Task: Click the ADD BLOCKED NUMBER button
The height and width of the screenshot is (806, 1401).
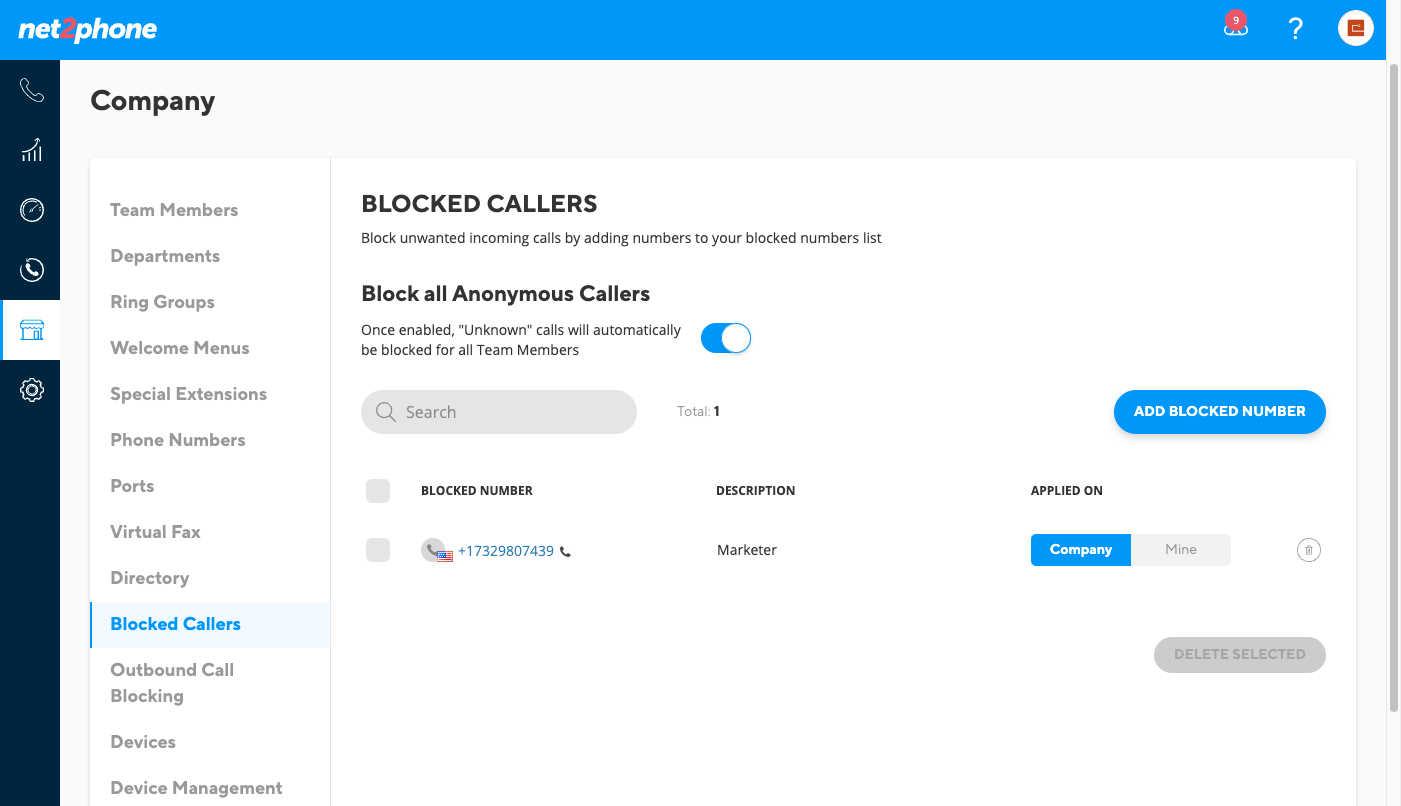Action: tap(1220, 412)
